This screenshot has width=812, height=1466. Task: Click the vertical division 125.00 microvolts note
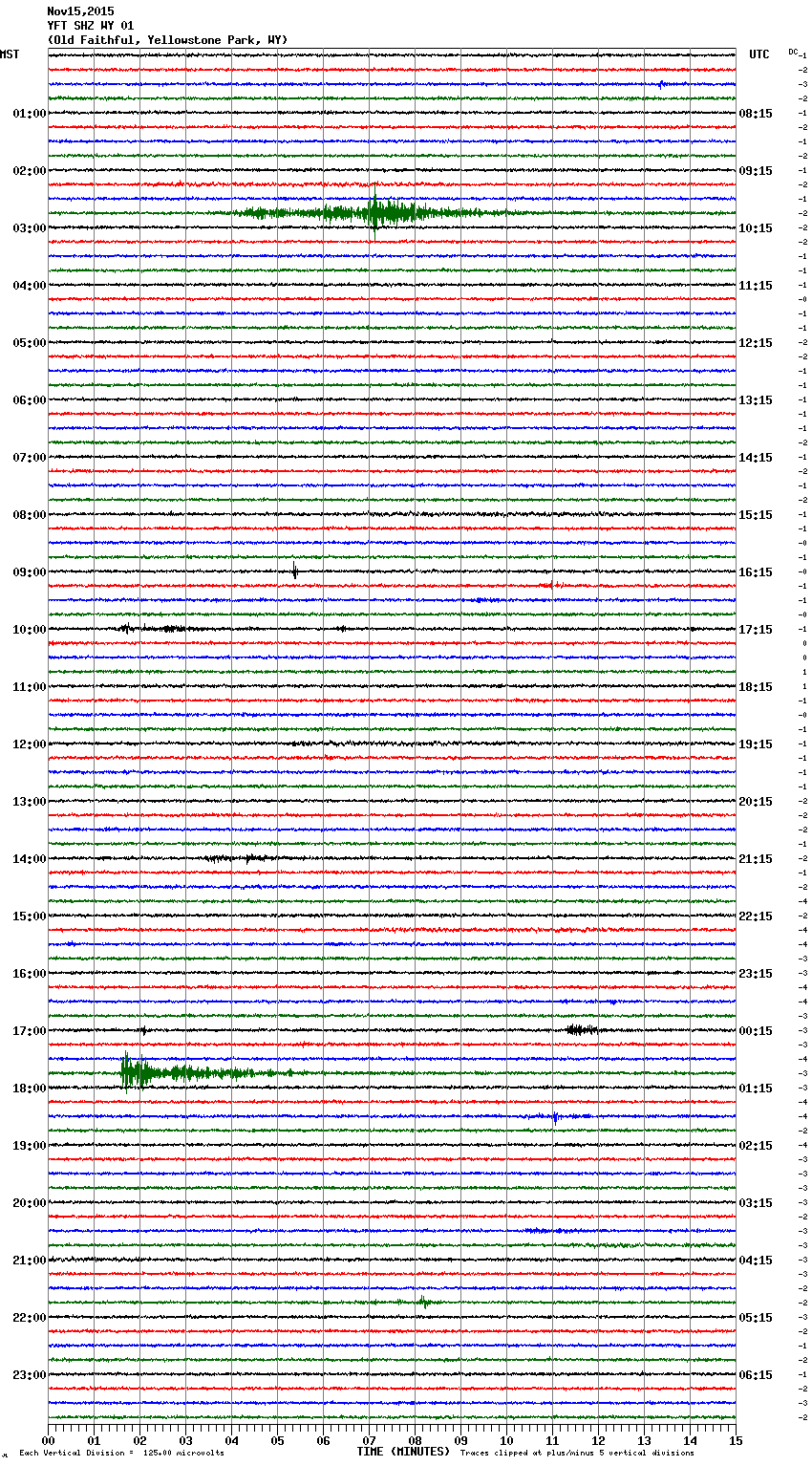pos(122,1454)
